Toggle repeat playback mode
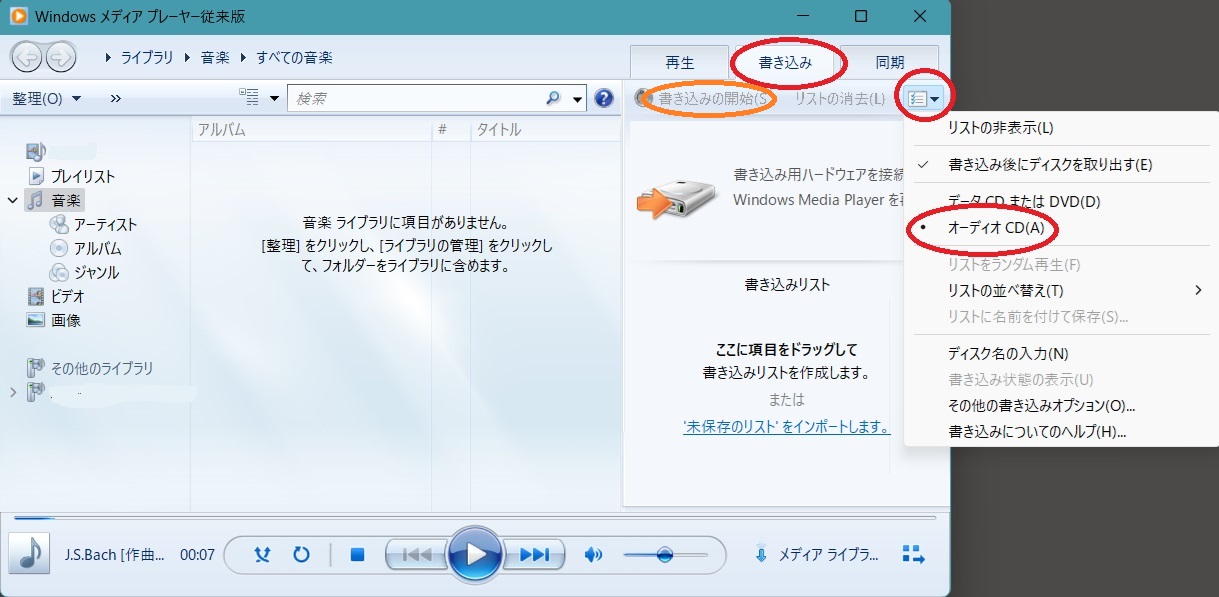The image size is (1219, 597). [x=301, y=555]
